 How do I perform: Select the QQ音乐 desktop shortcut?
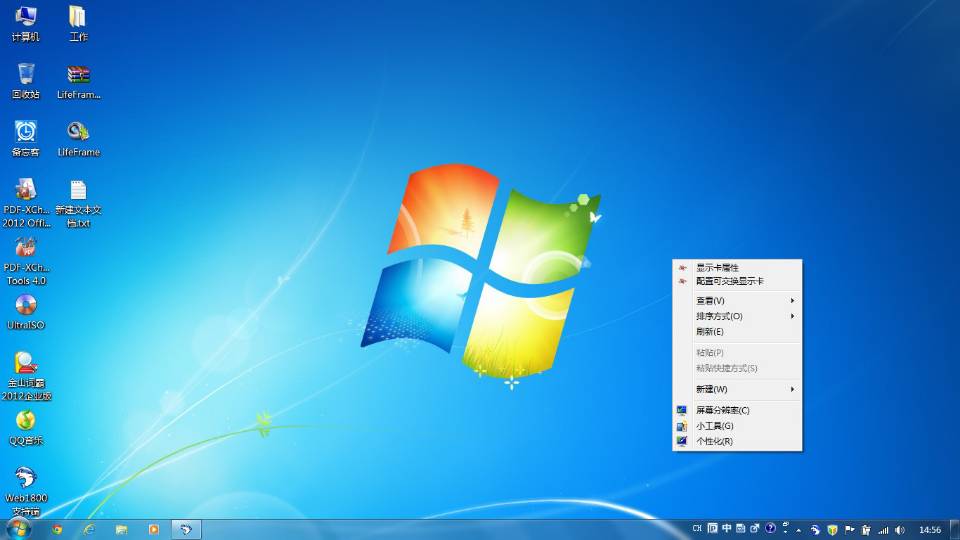pyautogui.click(x=26, y=421)
